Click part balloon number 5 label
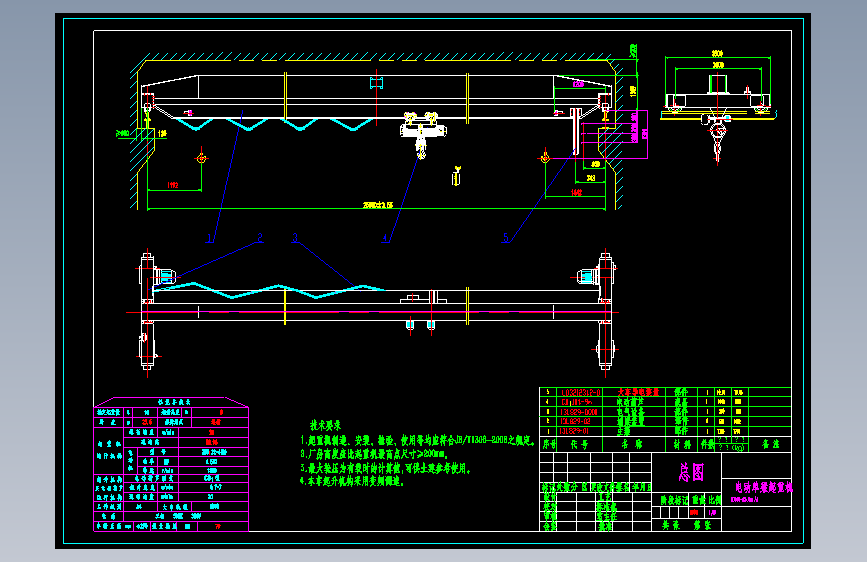 coord(505,238)
